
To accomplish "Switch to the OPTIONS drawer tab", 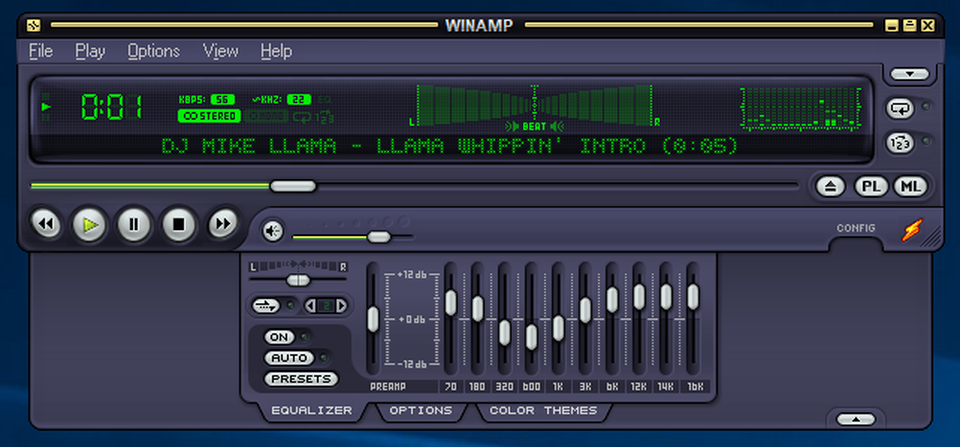I will (x=421, y=410).
